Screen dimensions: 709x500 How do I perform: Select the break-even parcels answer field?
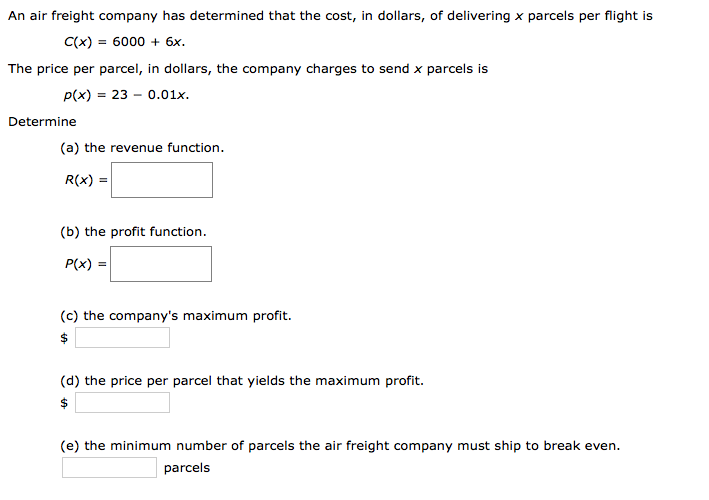[x=109, y=467]
